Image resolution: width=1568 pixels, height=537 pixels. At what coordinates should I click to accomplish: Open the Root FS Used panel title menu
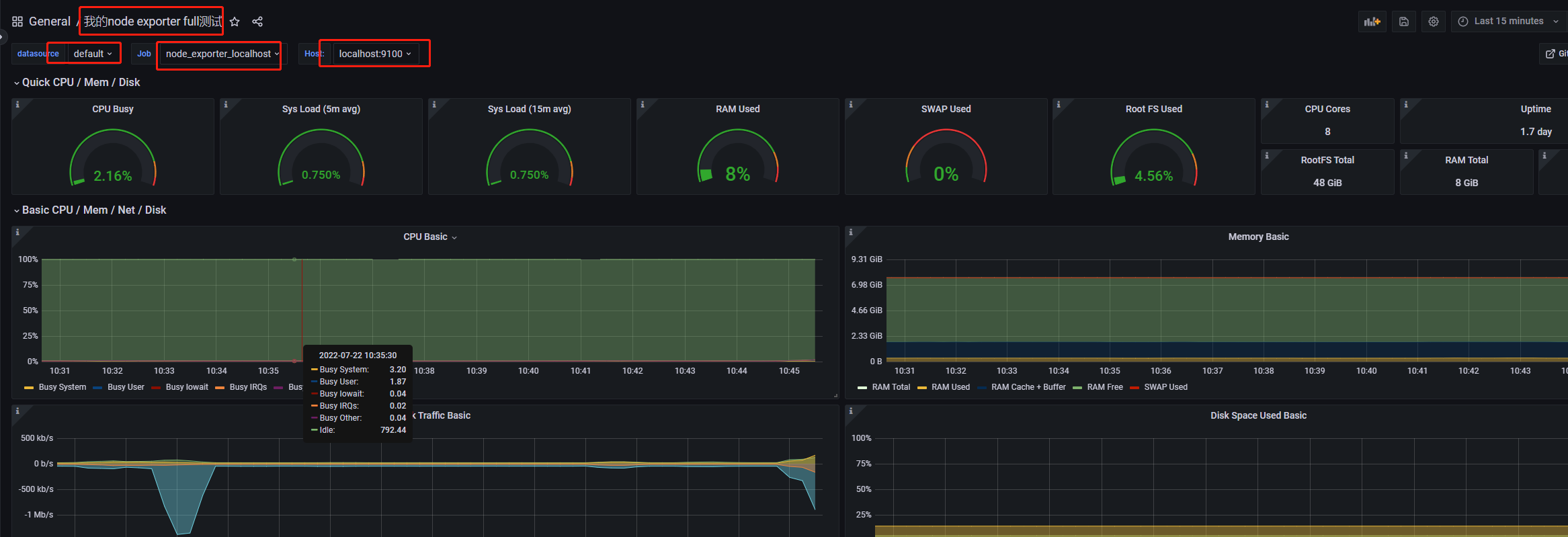(1153, 109)
